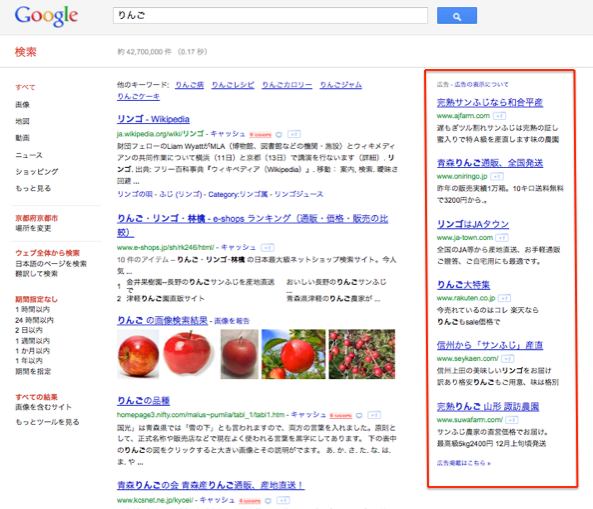The width and height of the screenshot is (593, 509).
Task: Select ニュース search type in sidebar
Action: (x=29, y=155)
